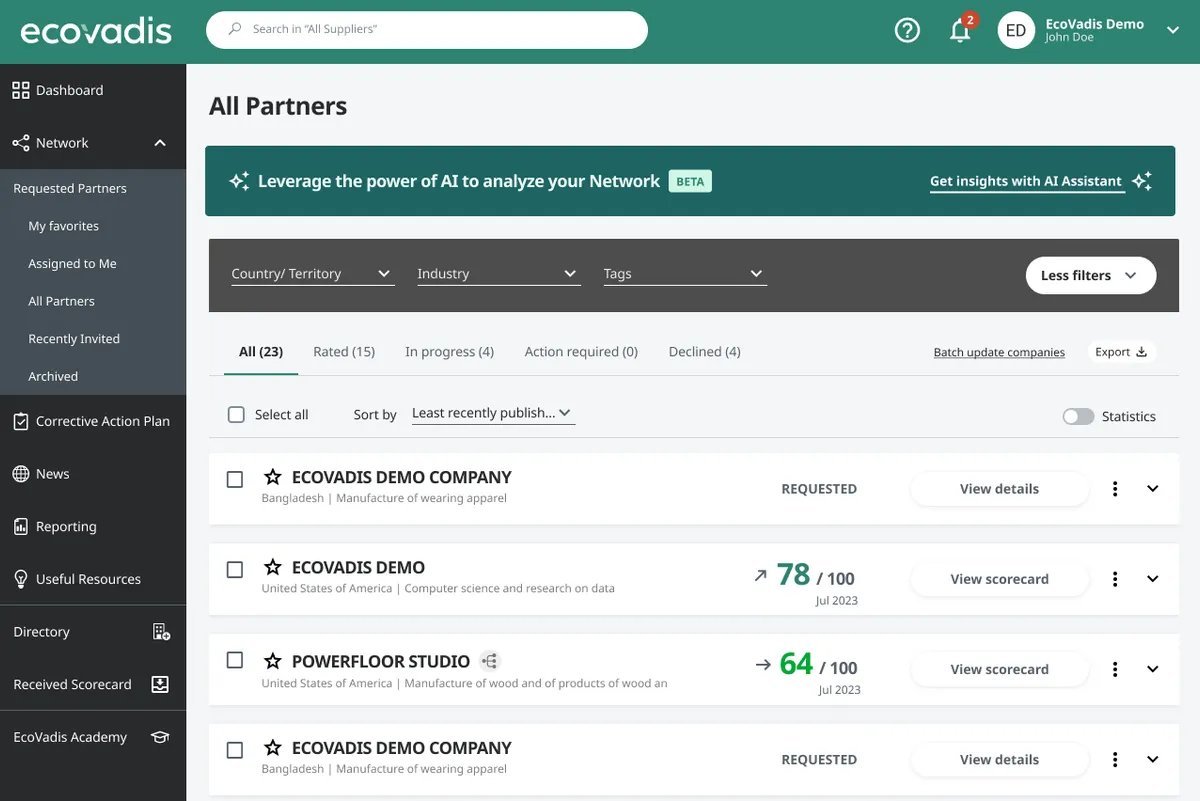
Task: Click the Corrective Action Plan clipboard icon
Action: (21, 421)
